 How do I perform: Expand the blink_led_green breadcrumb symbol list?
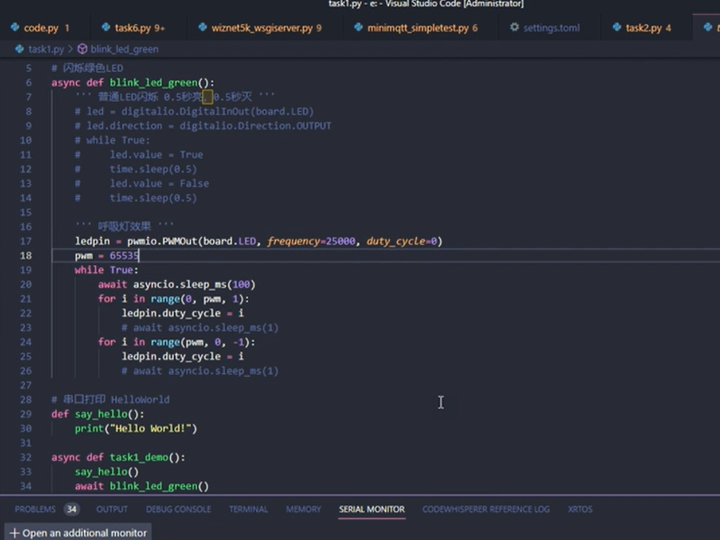(x=124, y=48)
